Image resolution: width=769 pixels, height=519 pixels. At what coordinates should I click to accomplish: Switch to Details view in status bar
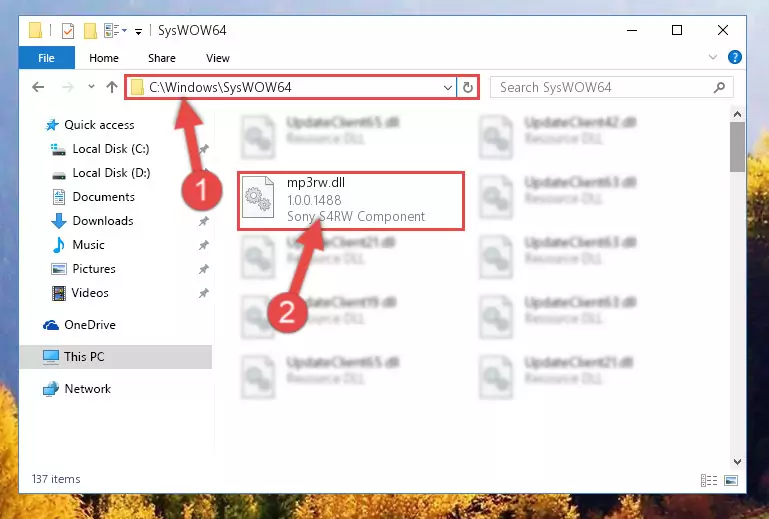click(709, 480)
